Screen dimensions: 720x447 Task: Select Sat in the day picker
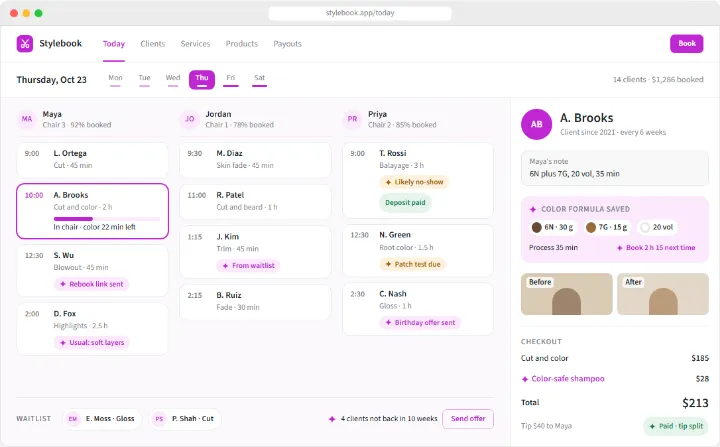[259, 79]
